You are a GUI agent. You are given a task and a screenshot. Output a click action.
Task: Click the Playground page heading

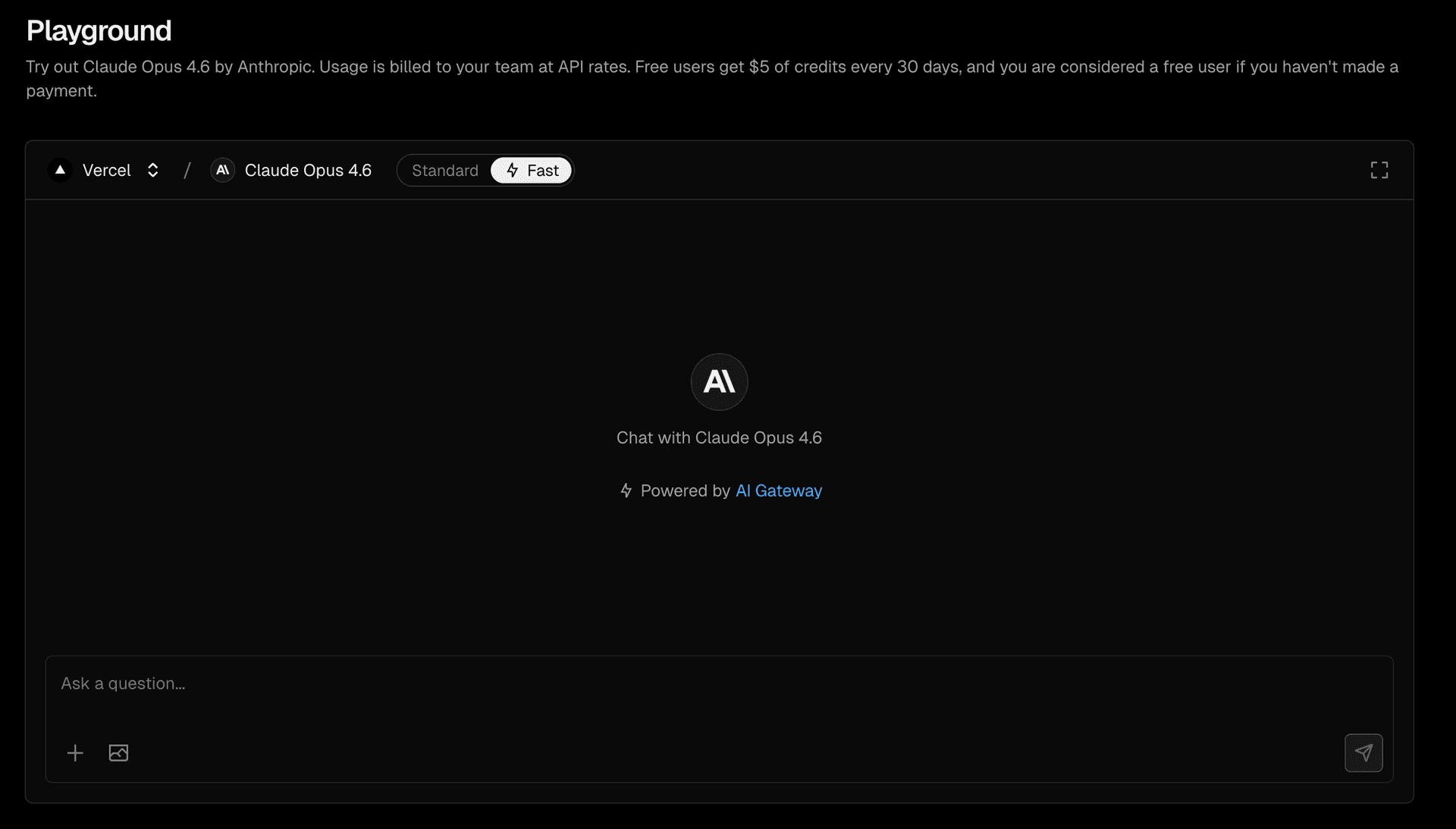coord(99,31)
